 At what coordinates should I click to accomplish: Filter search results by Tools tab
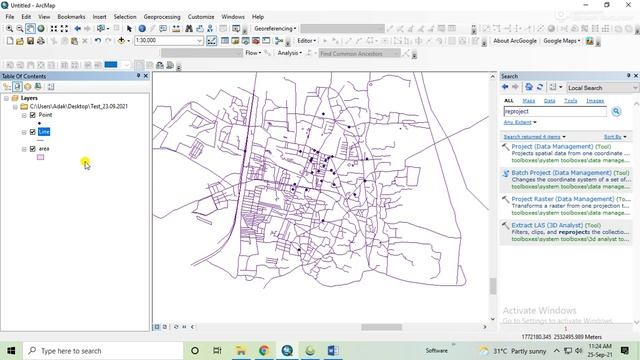[x=571, y=101]
